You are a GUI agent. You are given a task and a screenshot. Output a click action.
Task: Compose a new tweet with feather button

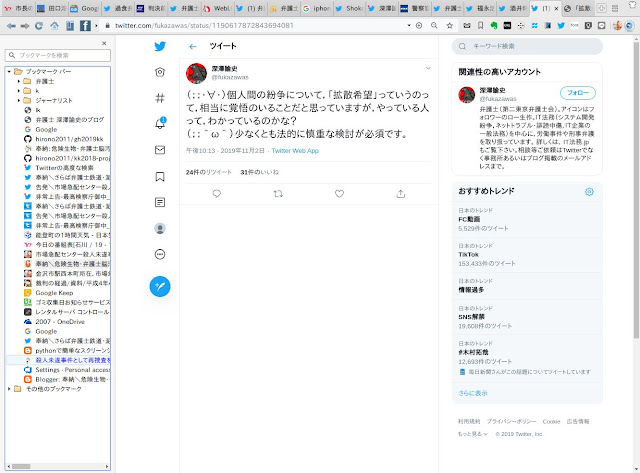pyautogui.click(x=160, y=286)
